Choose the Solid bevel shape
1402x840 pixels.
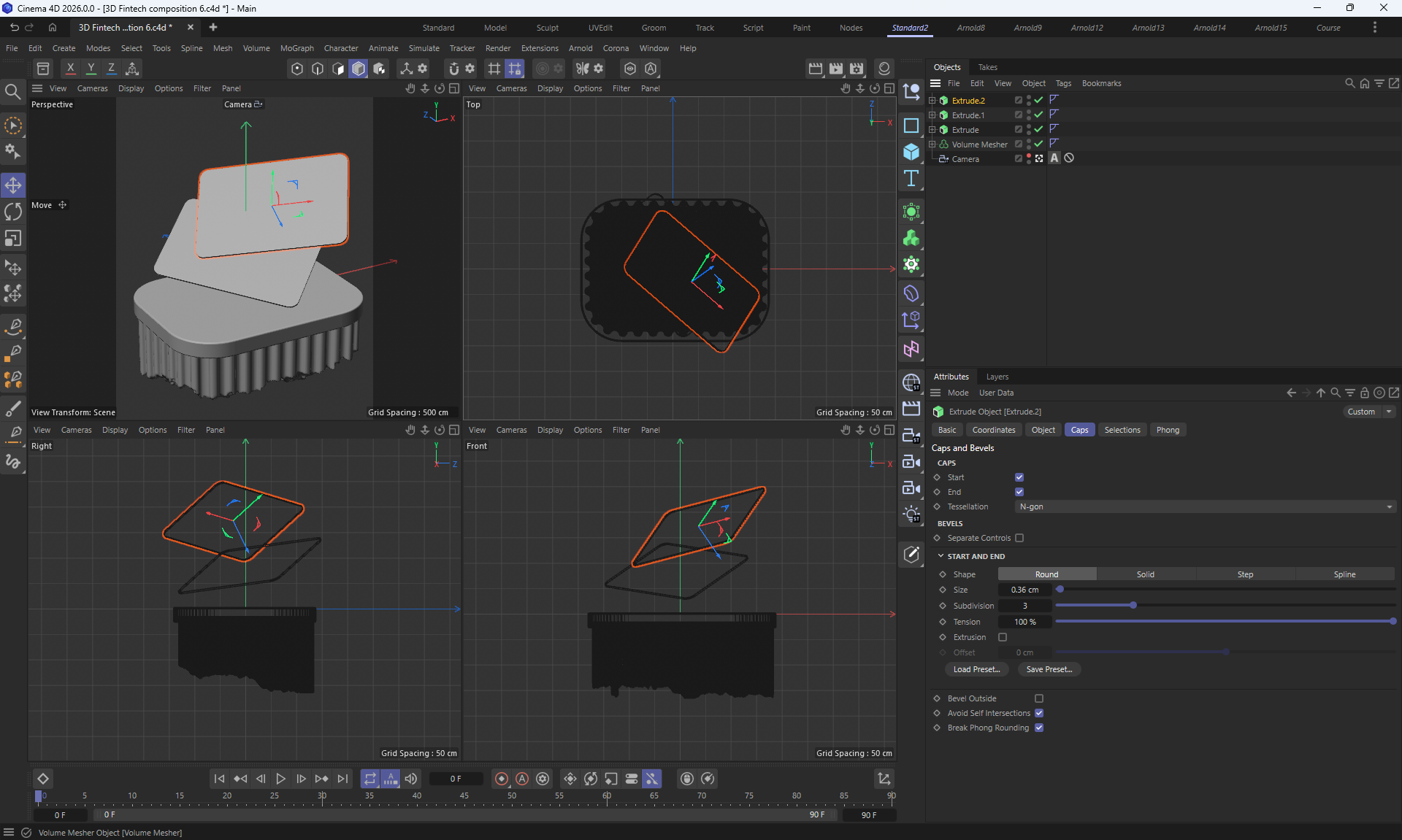coord(1145,574)
